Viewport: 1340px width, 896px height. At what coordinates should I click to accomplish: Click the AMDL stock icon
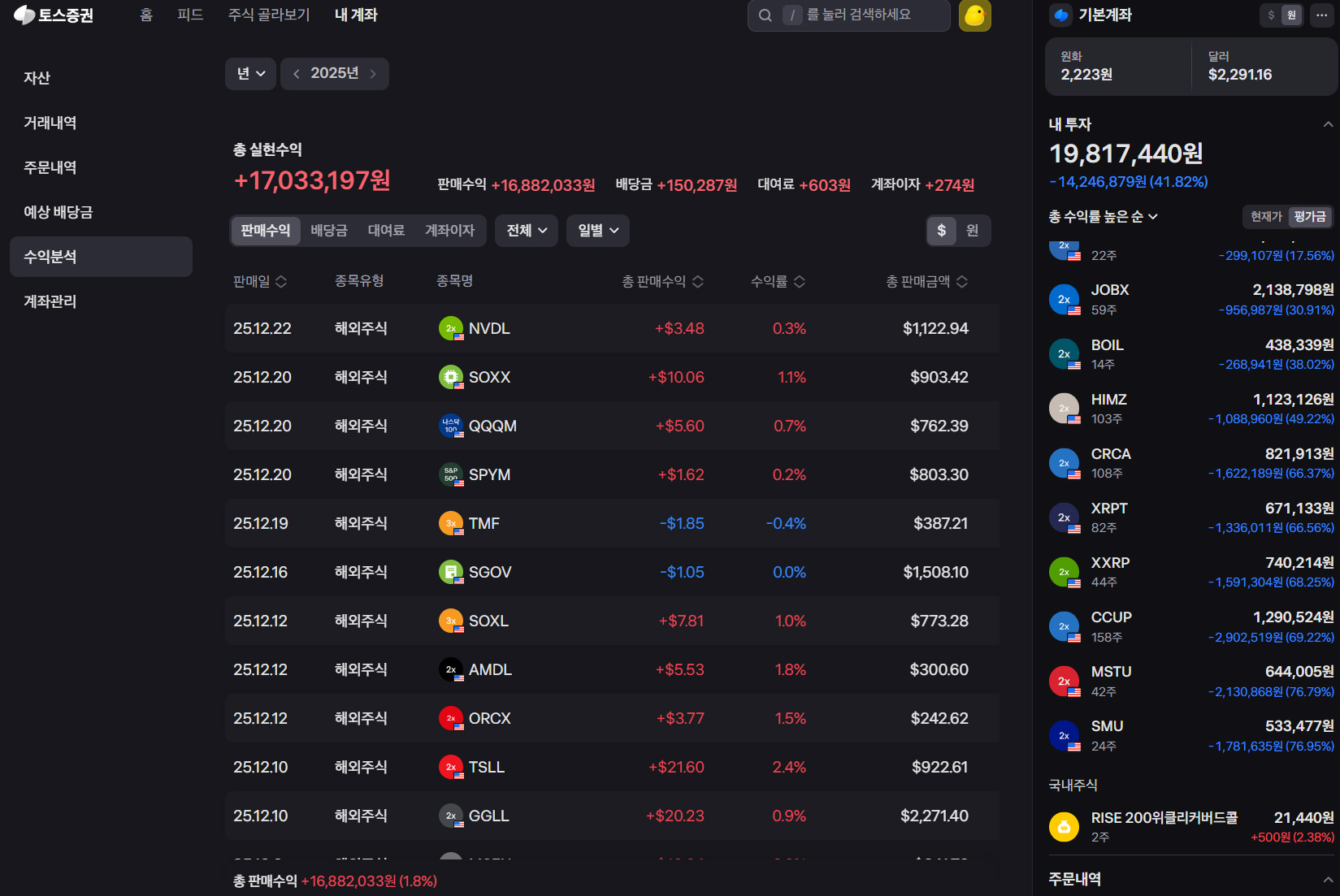451,669
